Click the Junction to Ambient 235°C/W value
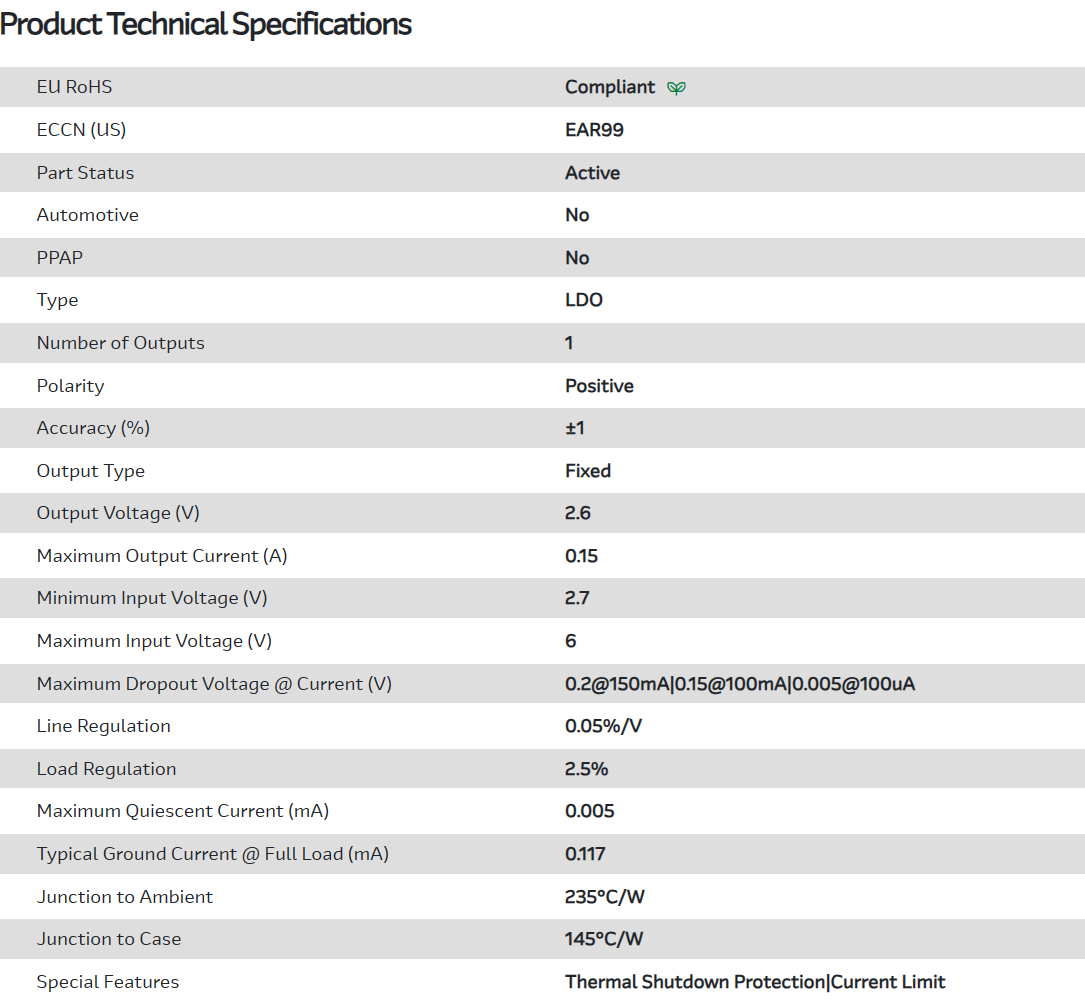 click(605, 897)
